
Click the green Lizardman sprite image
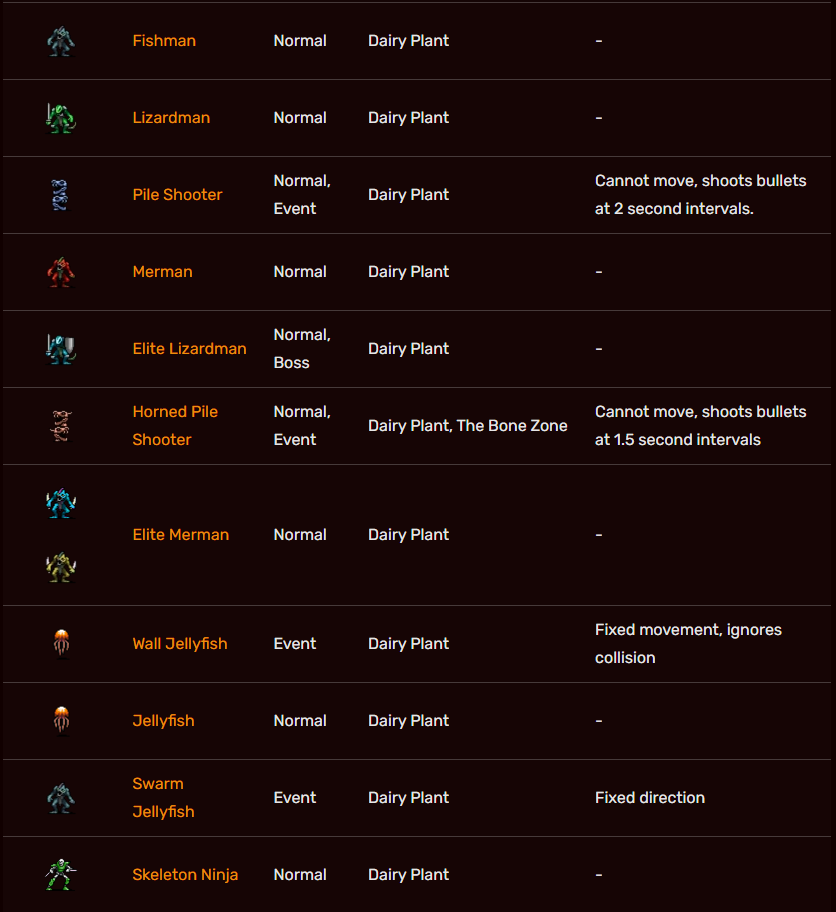(60, 118)
